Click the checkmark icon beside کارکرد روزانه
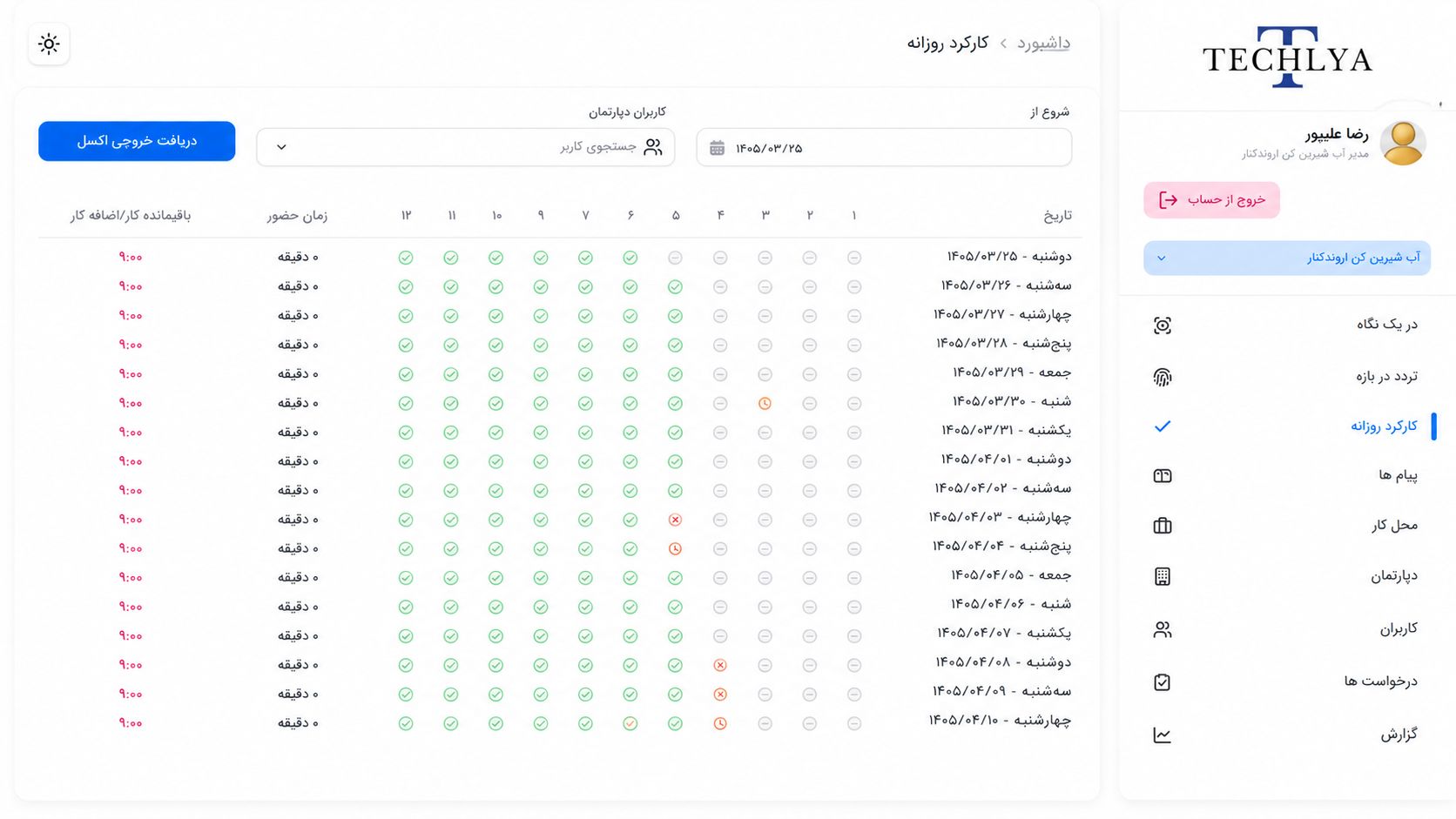1456x819 pixels. 1163,426
